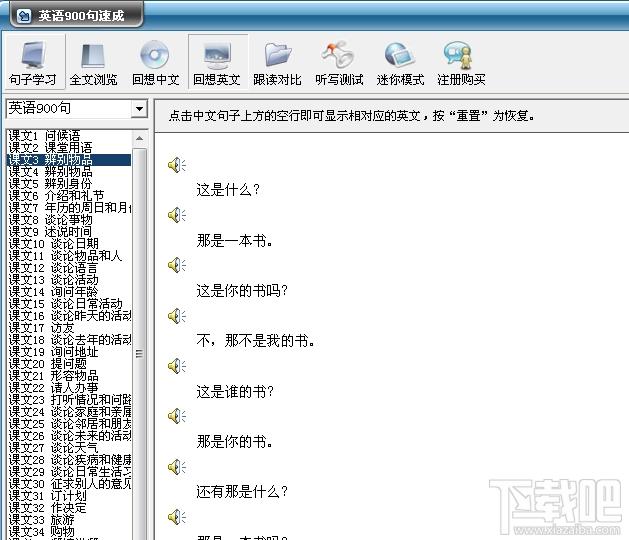
Task: Play audio for 那是一本书。 sentence
Action: [x=177, y=215]
